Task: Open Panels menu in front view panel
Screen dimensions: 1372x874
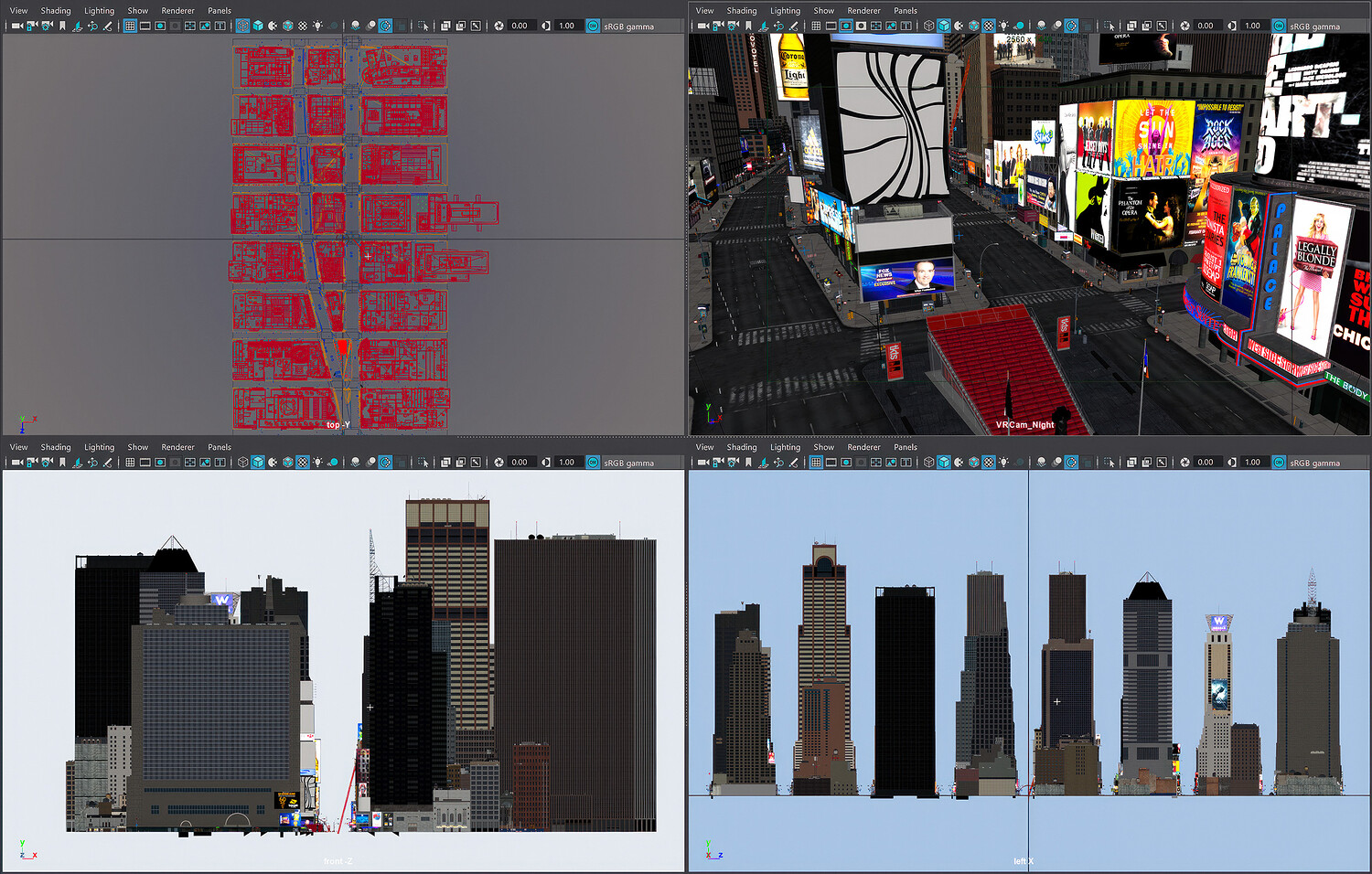Action: pyautogui.click(x=220, y=447)
